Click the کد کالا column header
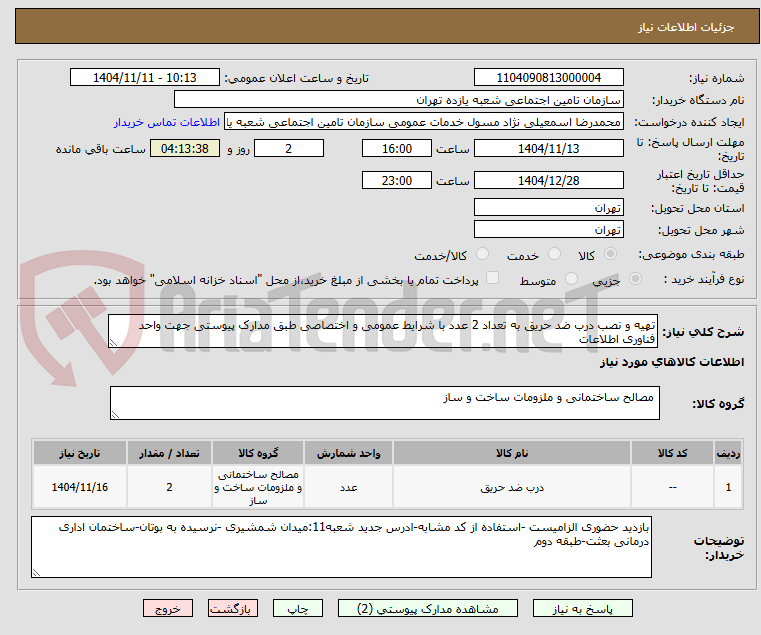Screen dimensions: 761x635 tap(672, 453)
